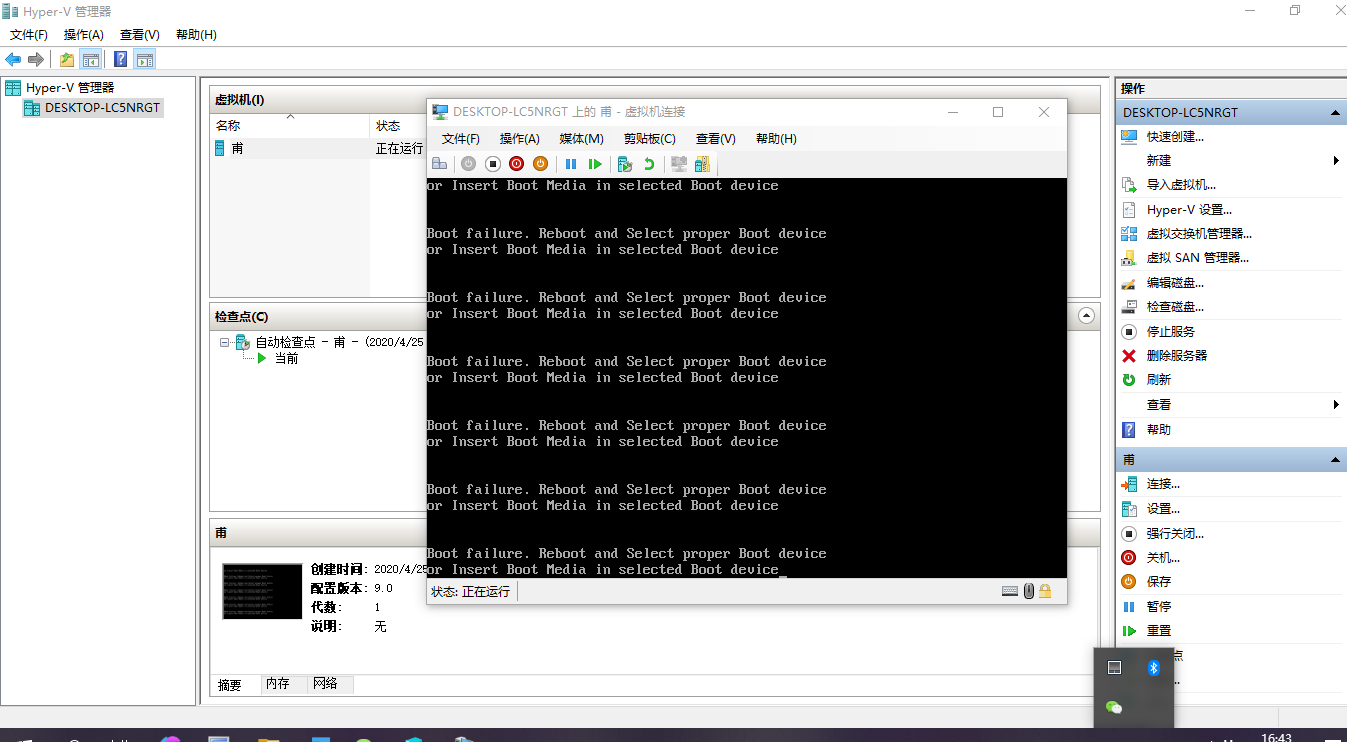Image resolution: width=1347 pixels, height=742 pixels.
Task: Click the black square Turn Off toolbar icon
Action: (x=493, y=164)
